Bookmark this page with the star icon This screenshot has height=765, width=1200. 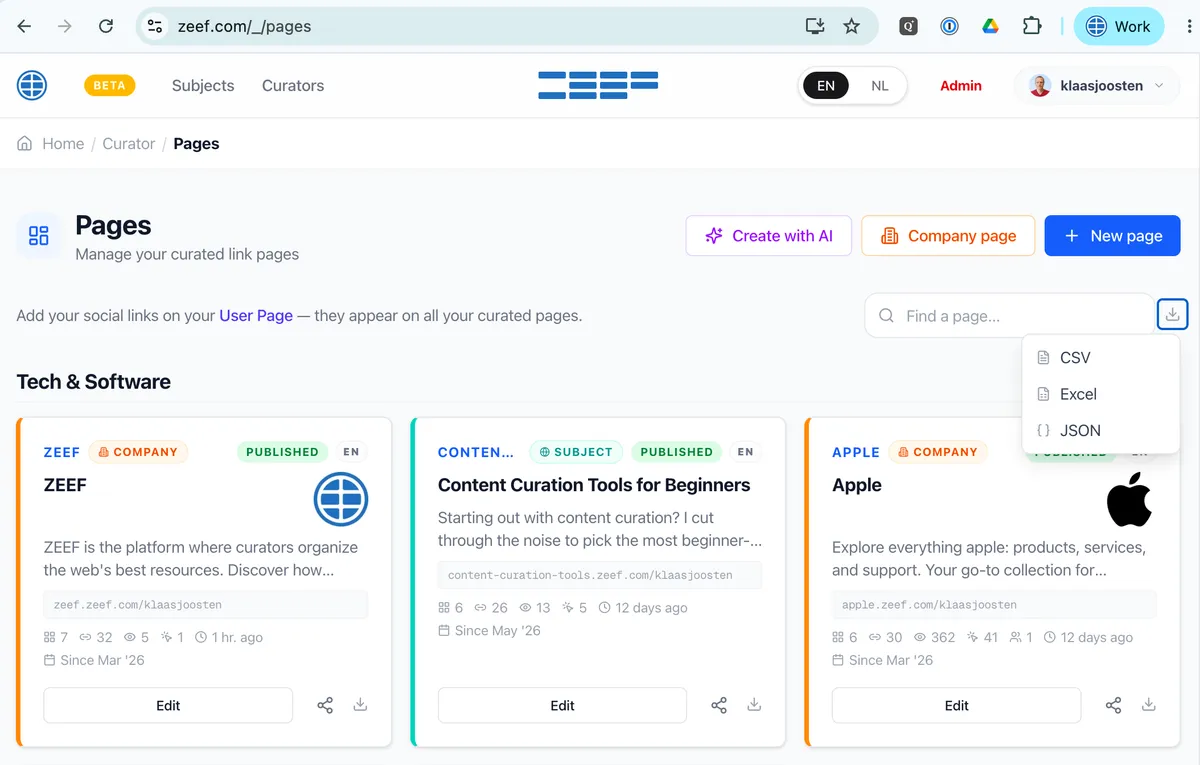tap(851, 27)
